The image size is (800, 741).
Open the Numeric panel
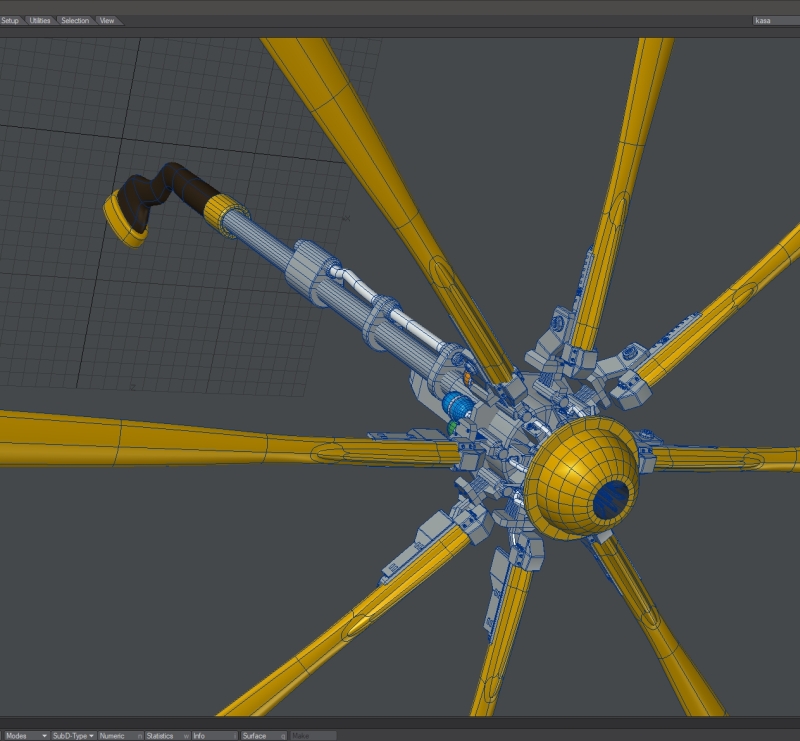119,735
